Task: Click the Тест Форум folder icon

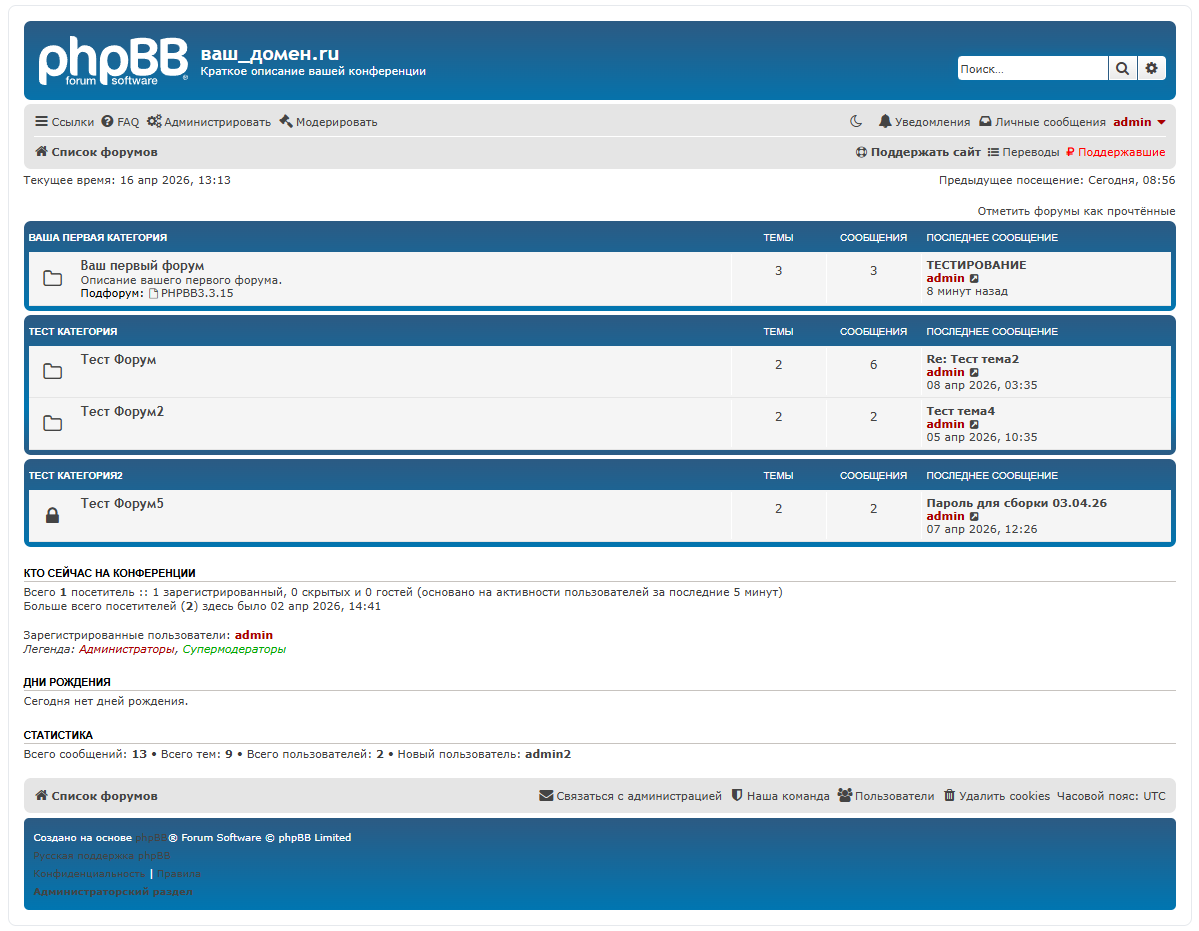Action: 53,372
